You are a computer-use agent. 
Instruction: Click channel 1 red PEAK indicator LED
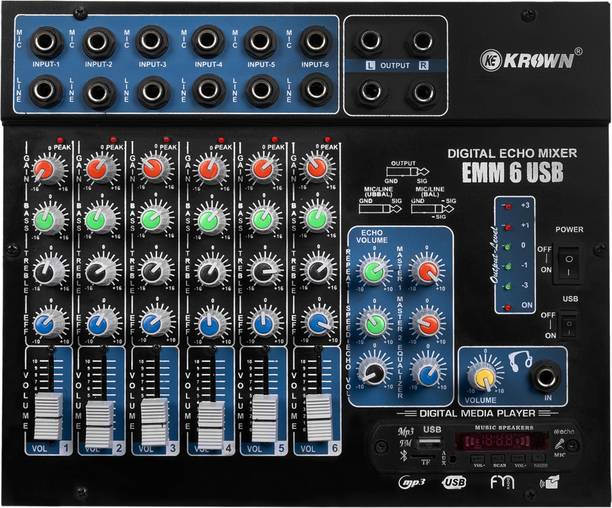point(60,140)
